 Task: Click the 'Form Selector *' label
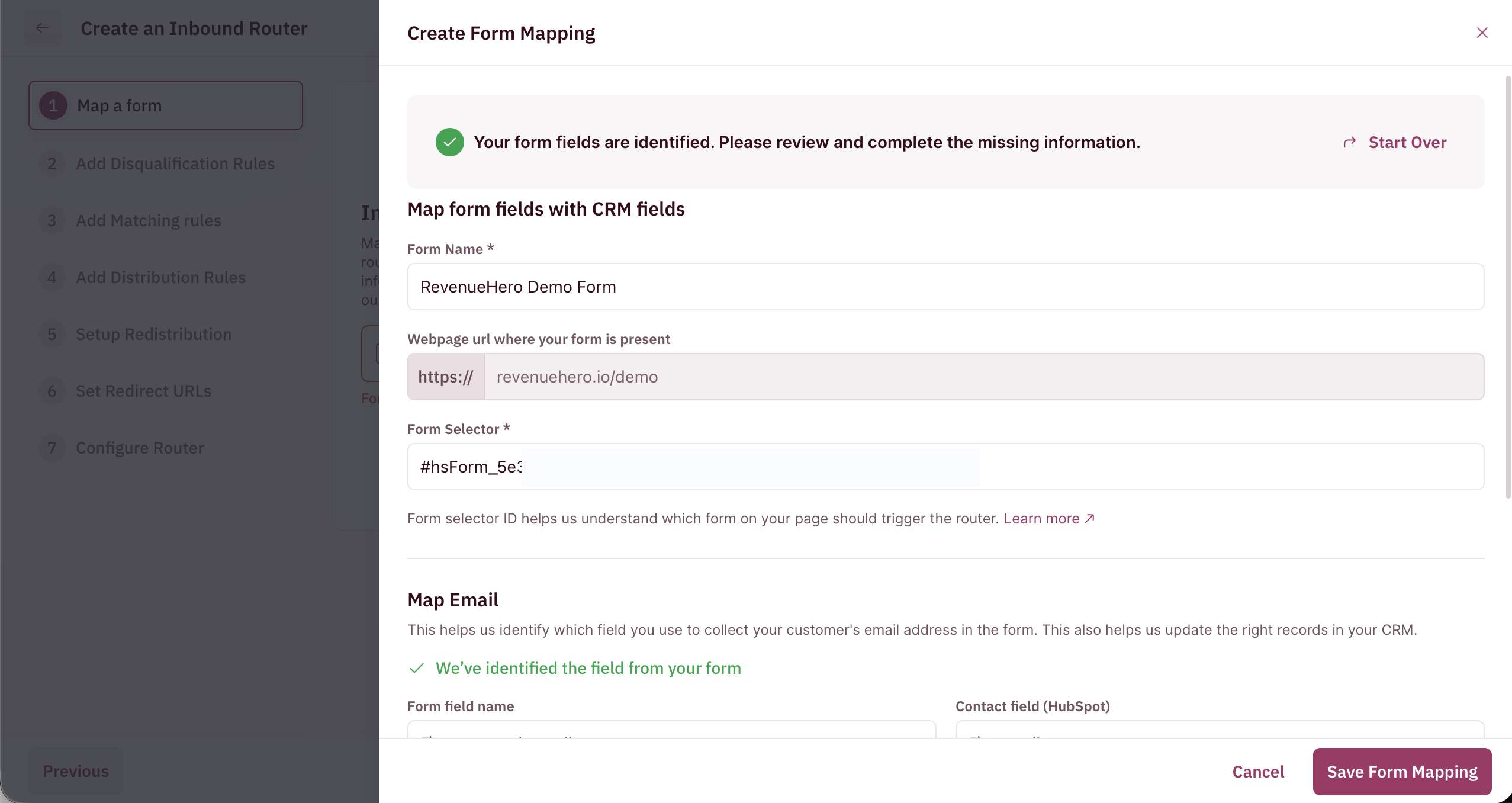(459, 429)
